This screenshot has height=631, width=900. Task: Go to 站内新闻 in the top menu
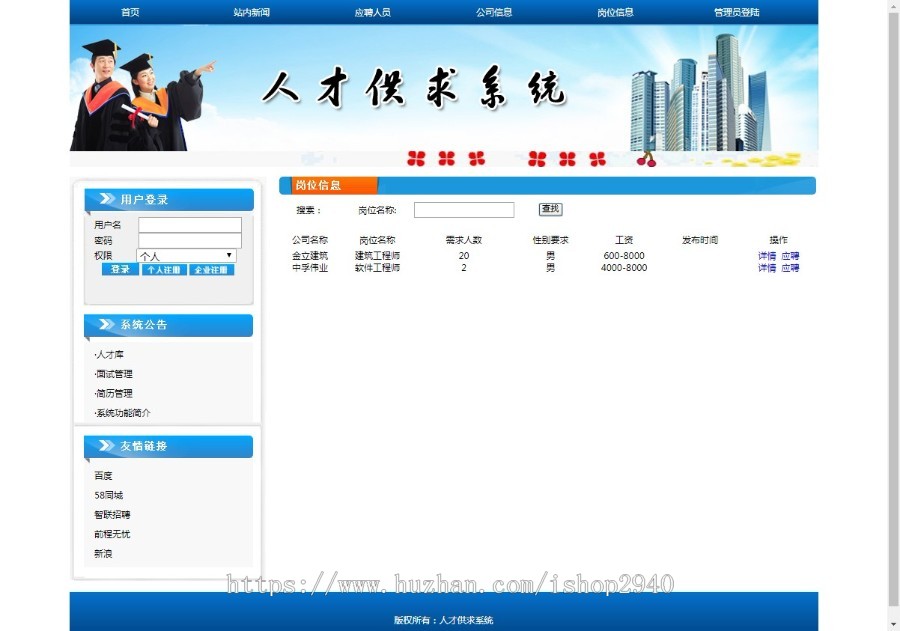pyautogui.click(x=251, y=12)
